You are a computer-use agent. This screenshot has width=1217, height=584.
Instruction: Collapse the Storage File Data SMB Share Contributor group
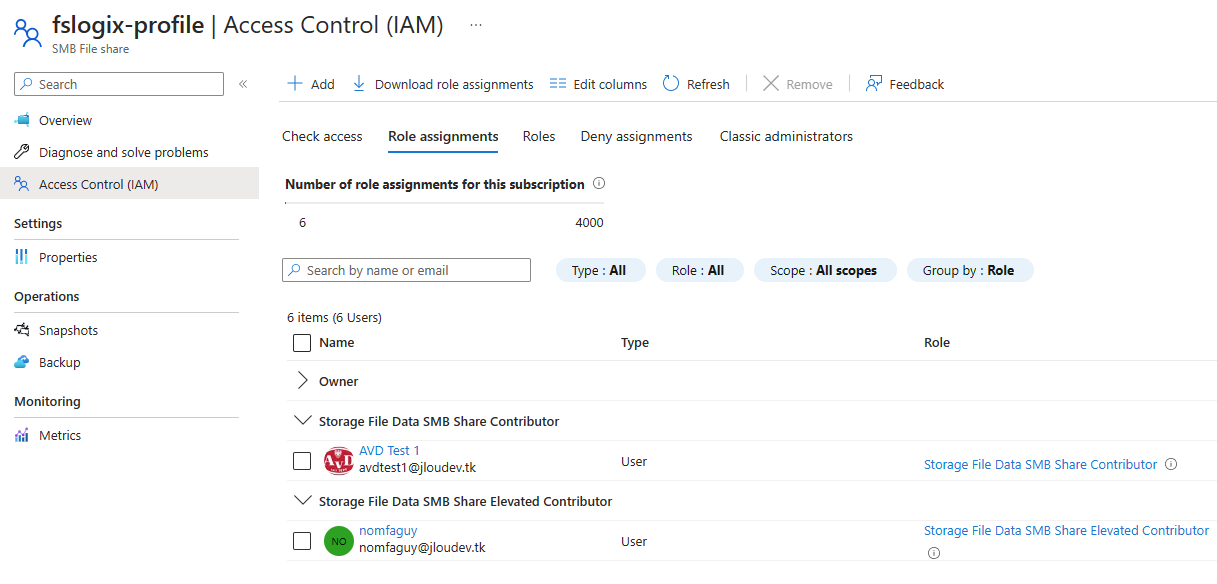coord(303,421)
